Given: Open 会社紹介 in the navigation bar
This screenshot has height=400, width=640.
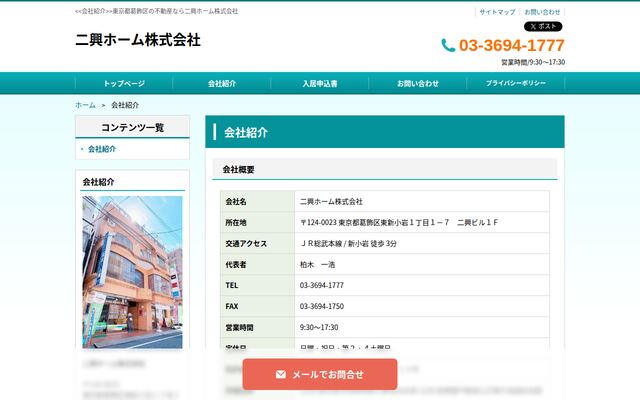Looking at the screenshot, I should pos(222,83).
